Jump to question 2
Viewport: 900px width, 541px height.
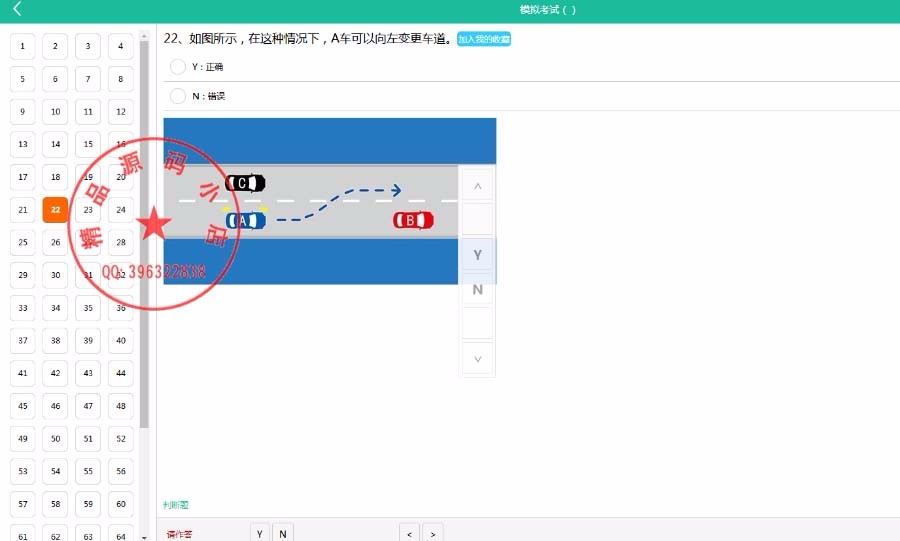click(x=55, y=46)
